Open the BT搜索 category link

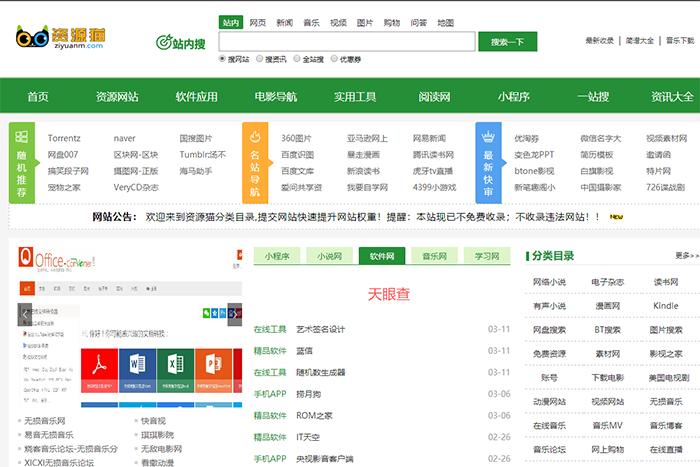point(607,330)
